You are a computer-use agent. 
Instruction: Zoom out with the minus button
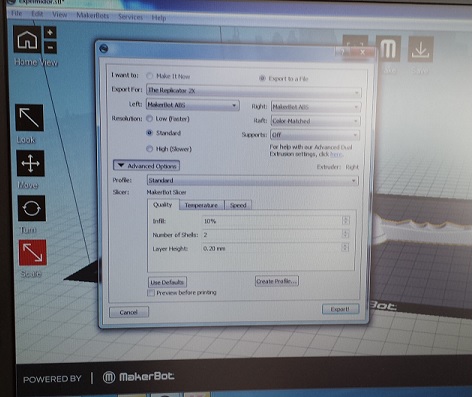pos(50,48)
